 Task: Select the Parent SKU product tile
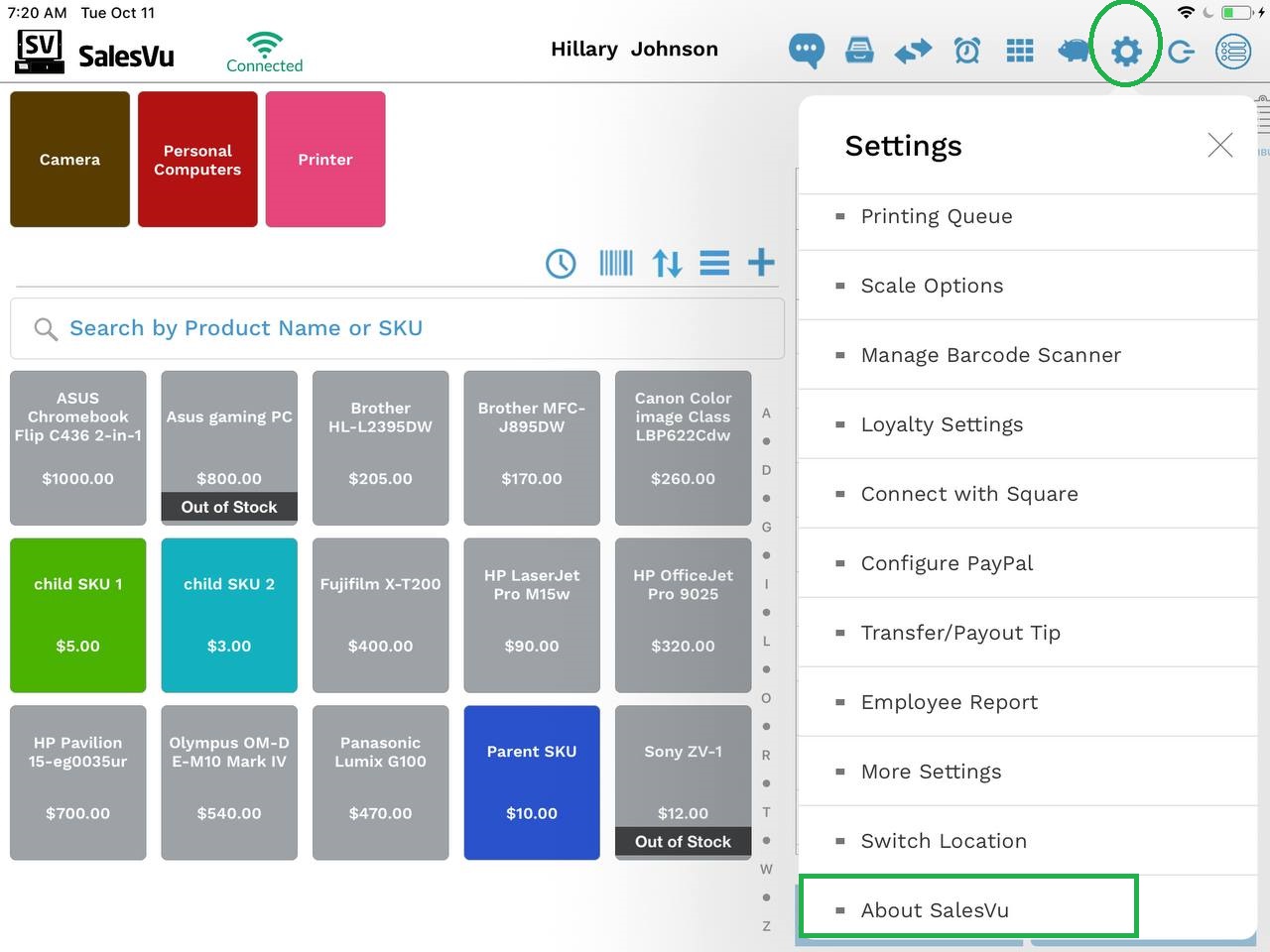pos(532,782)
